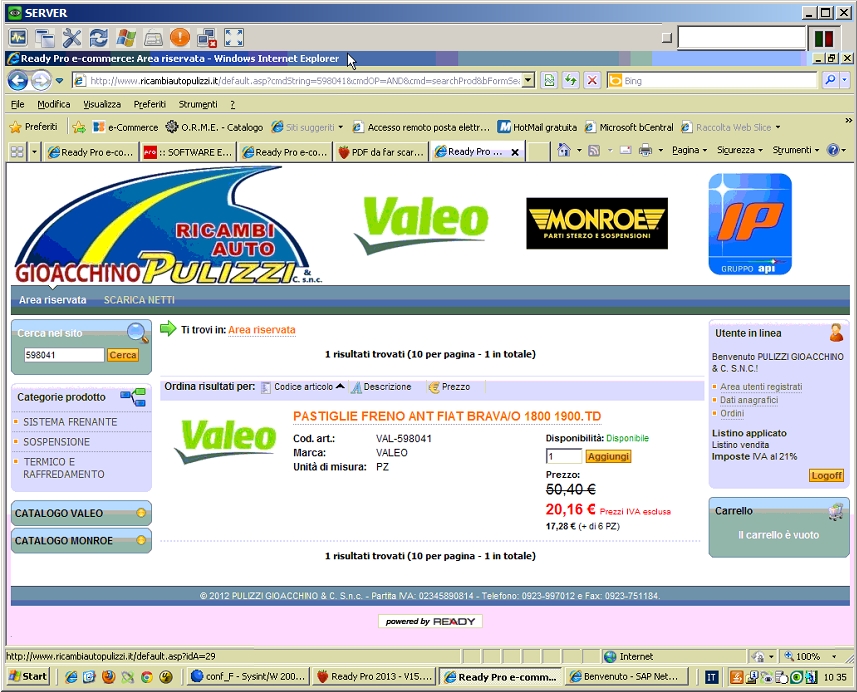This screenshot has width=857, height=692.
Task: Click the compatibility view icon beside address bar
Action: (x=549, y=80)
